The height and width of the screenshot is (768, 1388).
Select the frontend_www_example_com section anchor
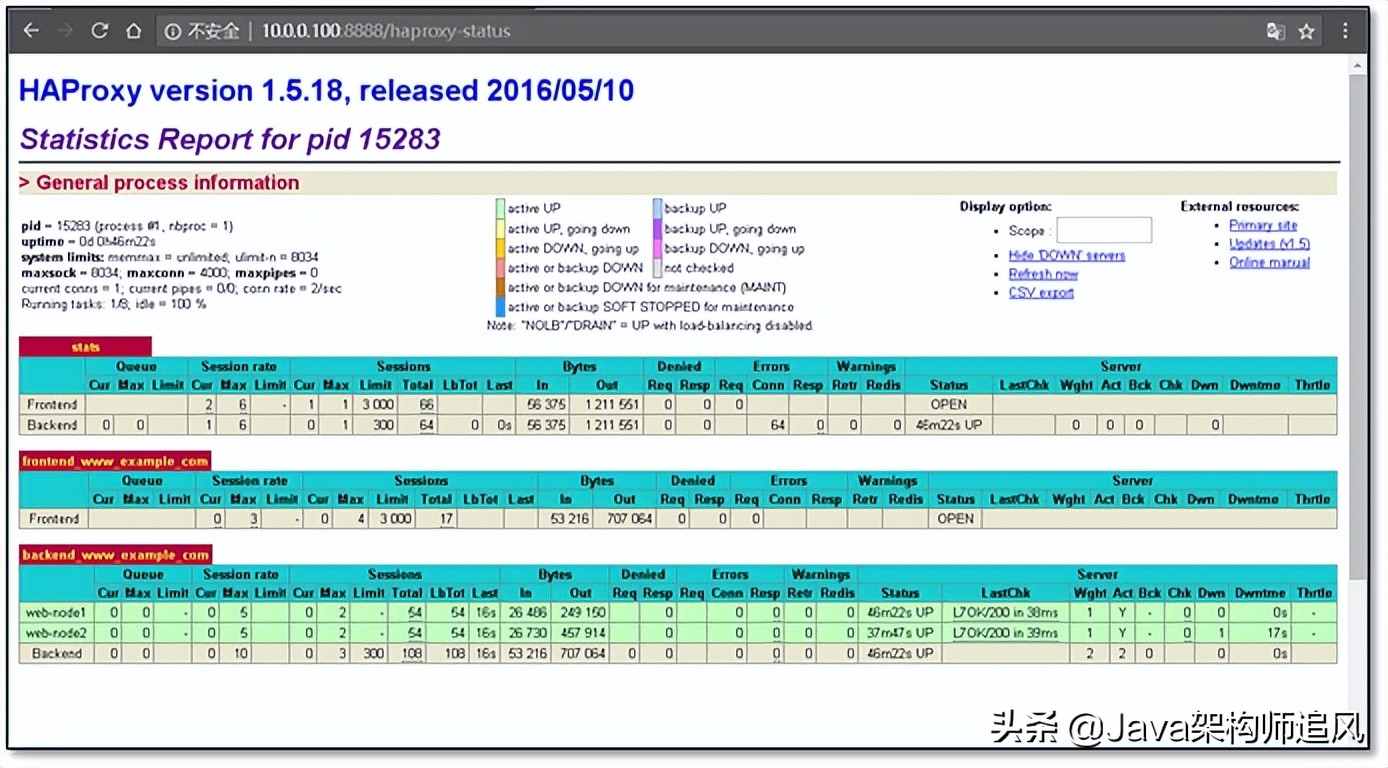[113, 460]
